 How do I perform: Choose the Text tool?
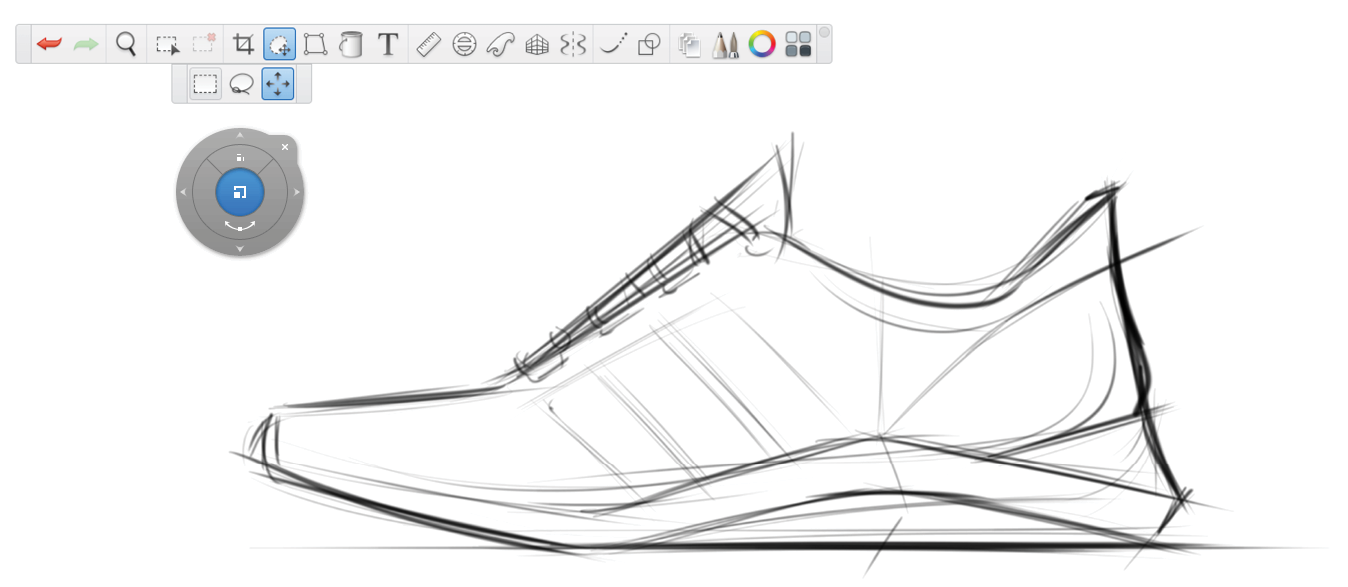pos(388,43)
